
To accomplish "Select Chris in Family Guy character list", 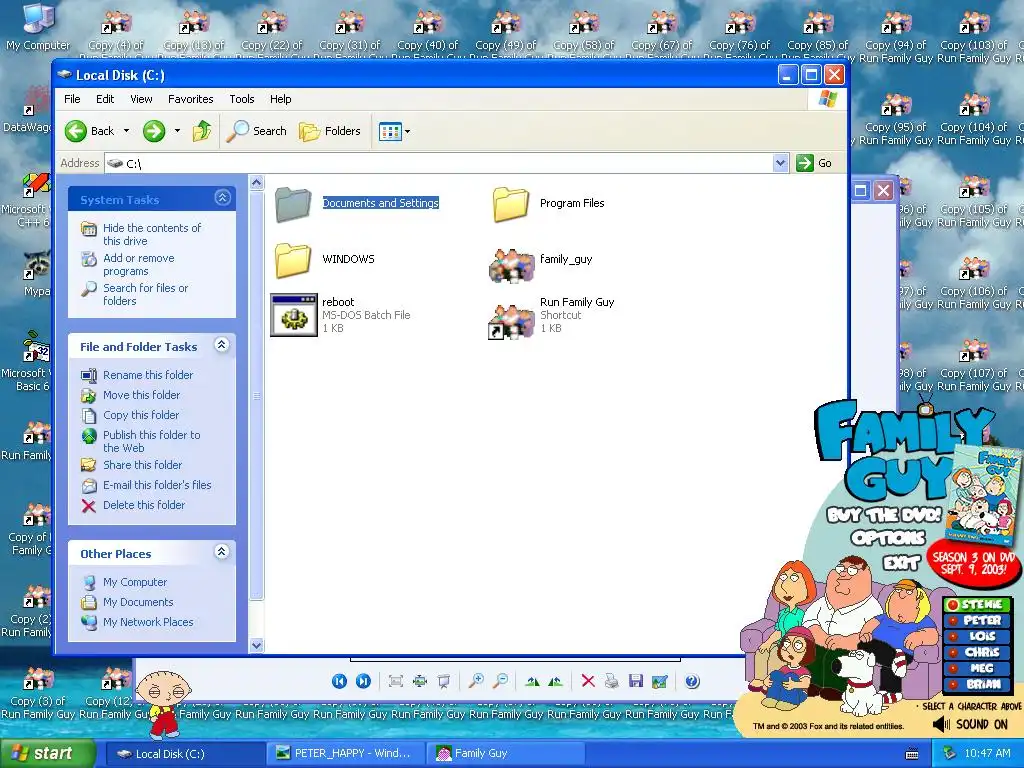I will (976, 652).
